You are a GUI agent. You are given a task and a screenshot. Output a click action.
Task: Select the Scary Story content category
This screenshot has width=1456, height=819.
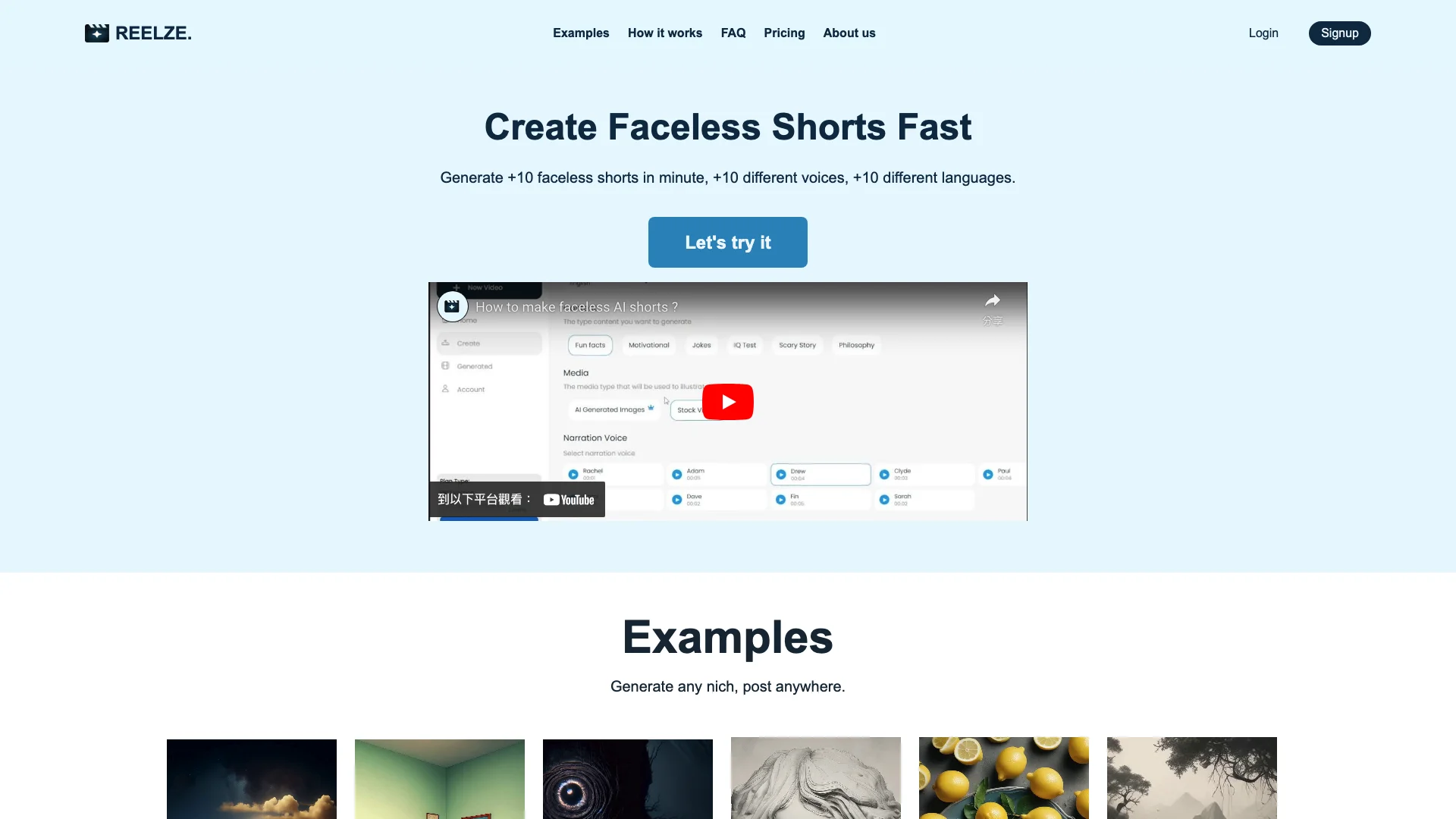[x=797, y=345]
